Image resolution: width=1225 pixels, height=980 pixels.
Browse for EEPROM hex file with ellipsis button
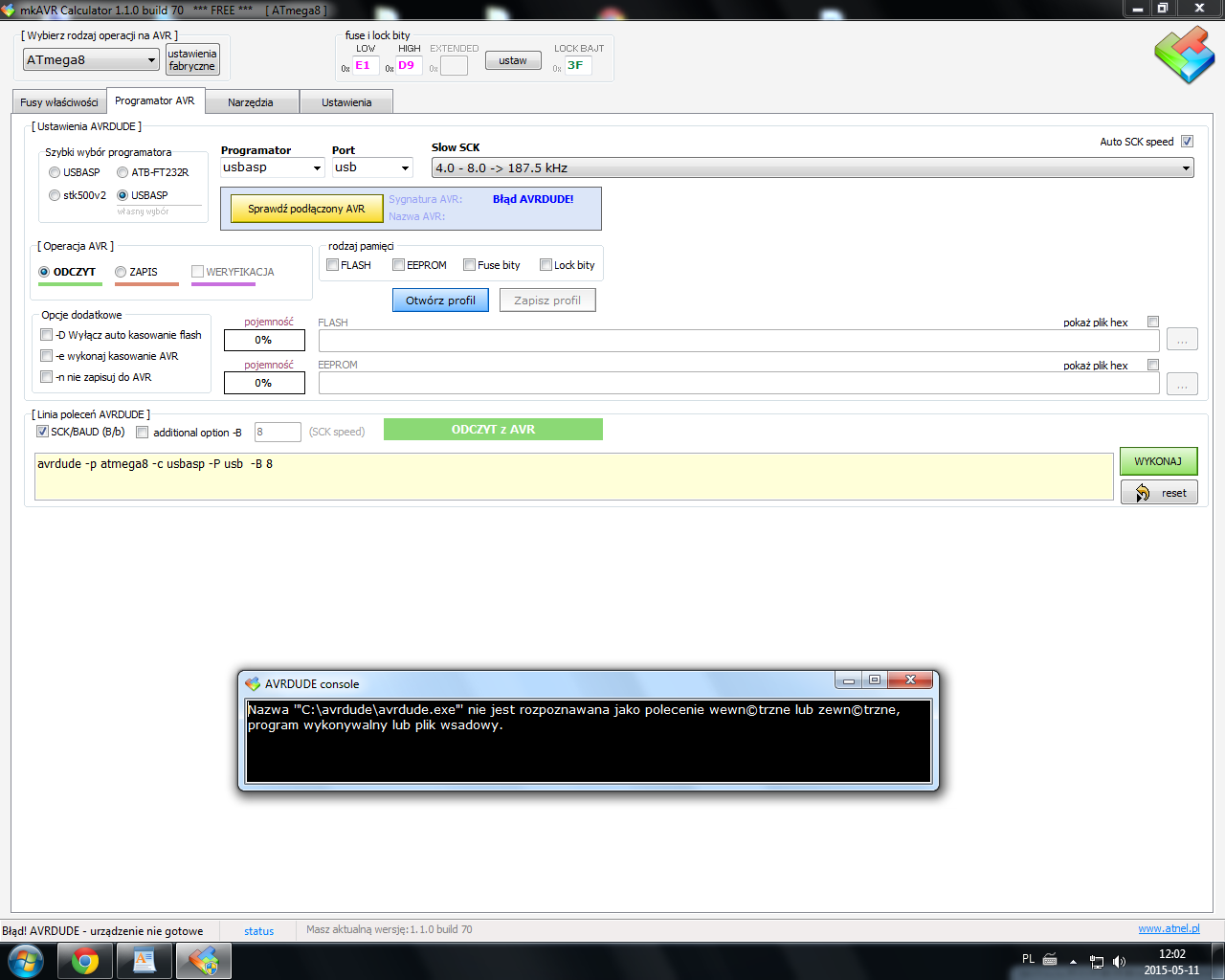click(1182, 384)
